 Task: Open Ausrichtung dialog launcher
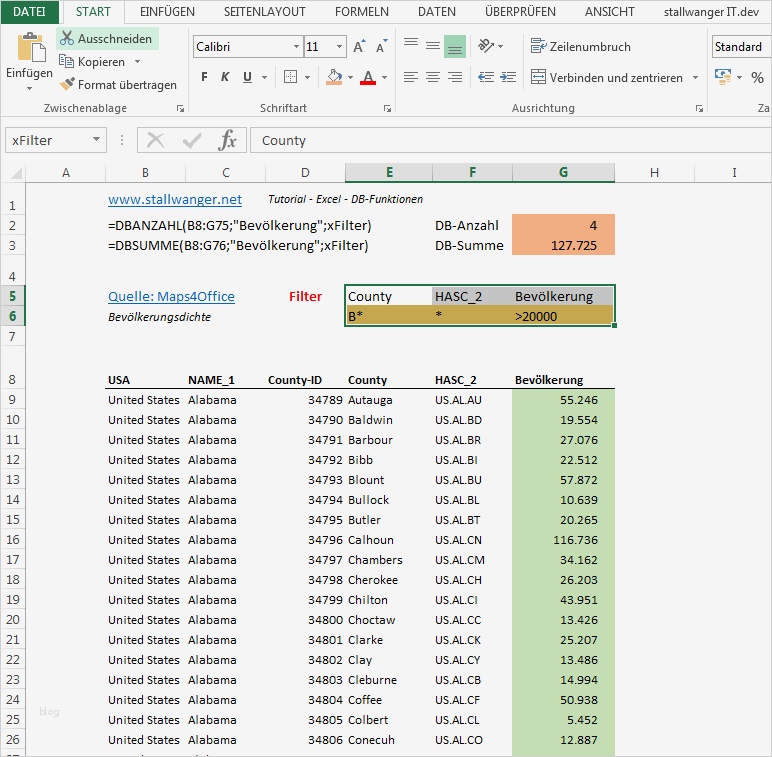pyautogui.click(x=699, y=108)
